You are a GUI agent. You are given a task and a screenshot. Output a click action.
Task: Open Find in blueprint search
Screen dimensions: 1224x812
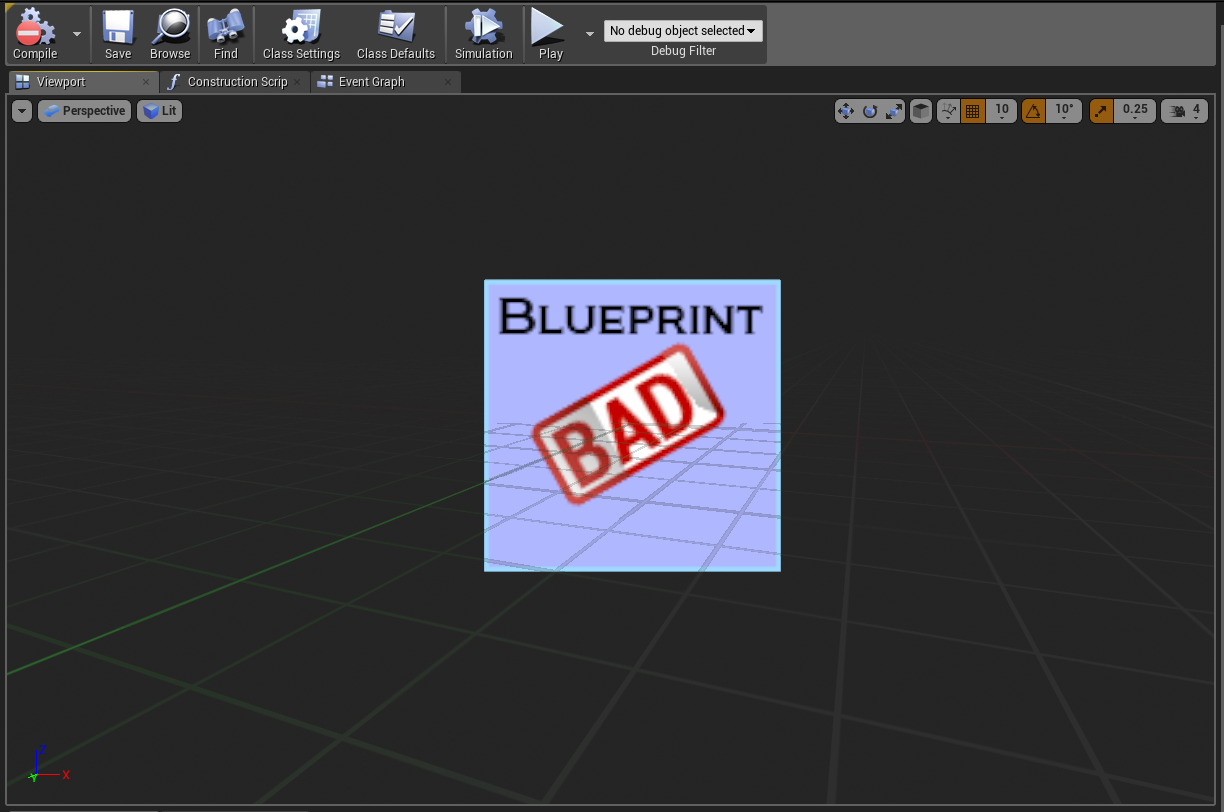(x=226, y=35)
